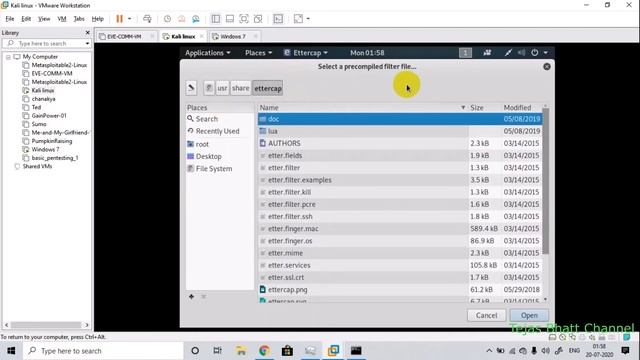Select the lua folder
This screenshot has height=360, width=640.
400,131
